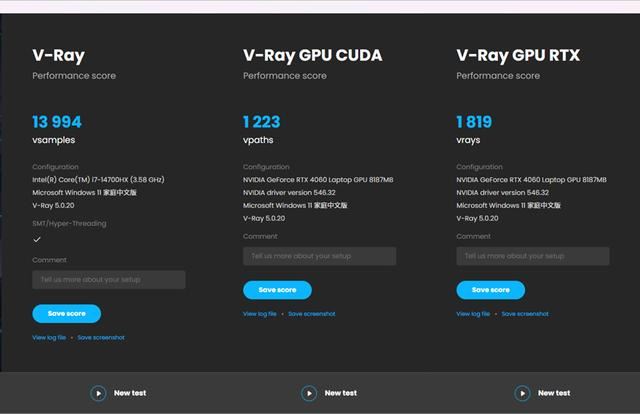Click the 13 994 vsamples score value
The height and width of the screenshot is (414, 640).
(57, 122)
